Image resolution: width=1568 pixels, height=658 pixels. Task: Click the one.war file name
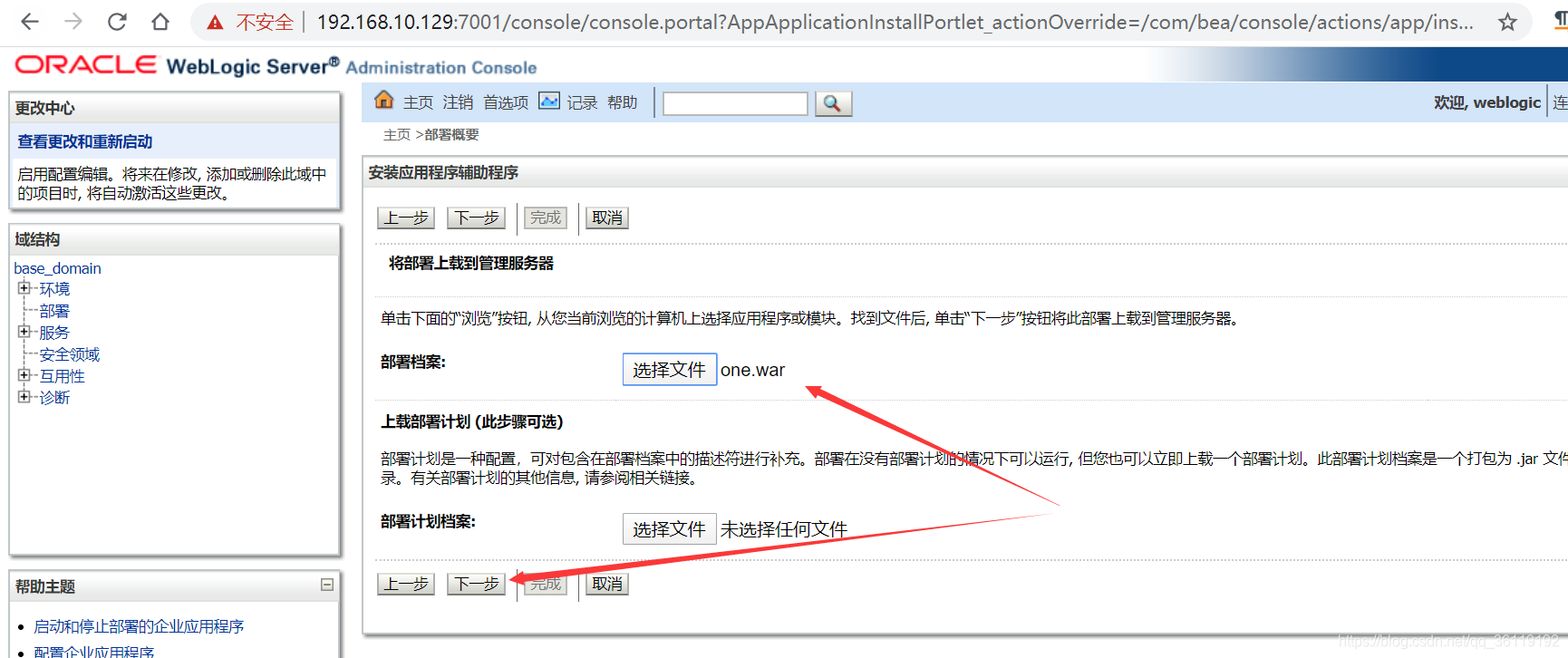point(752,370)
